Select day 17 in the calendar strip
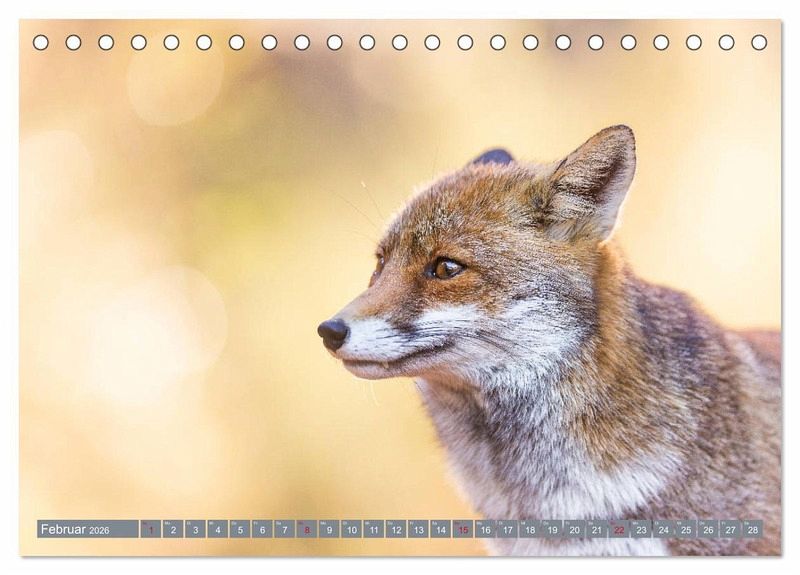 coord(507,529)
